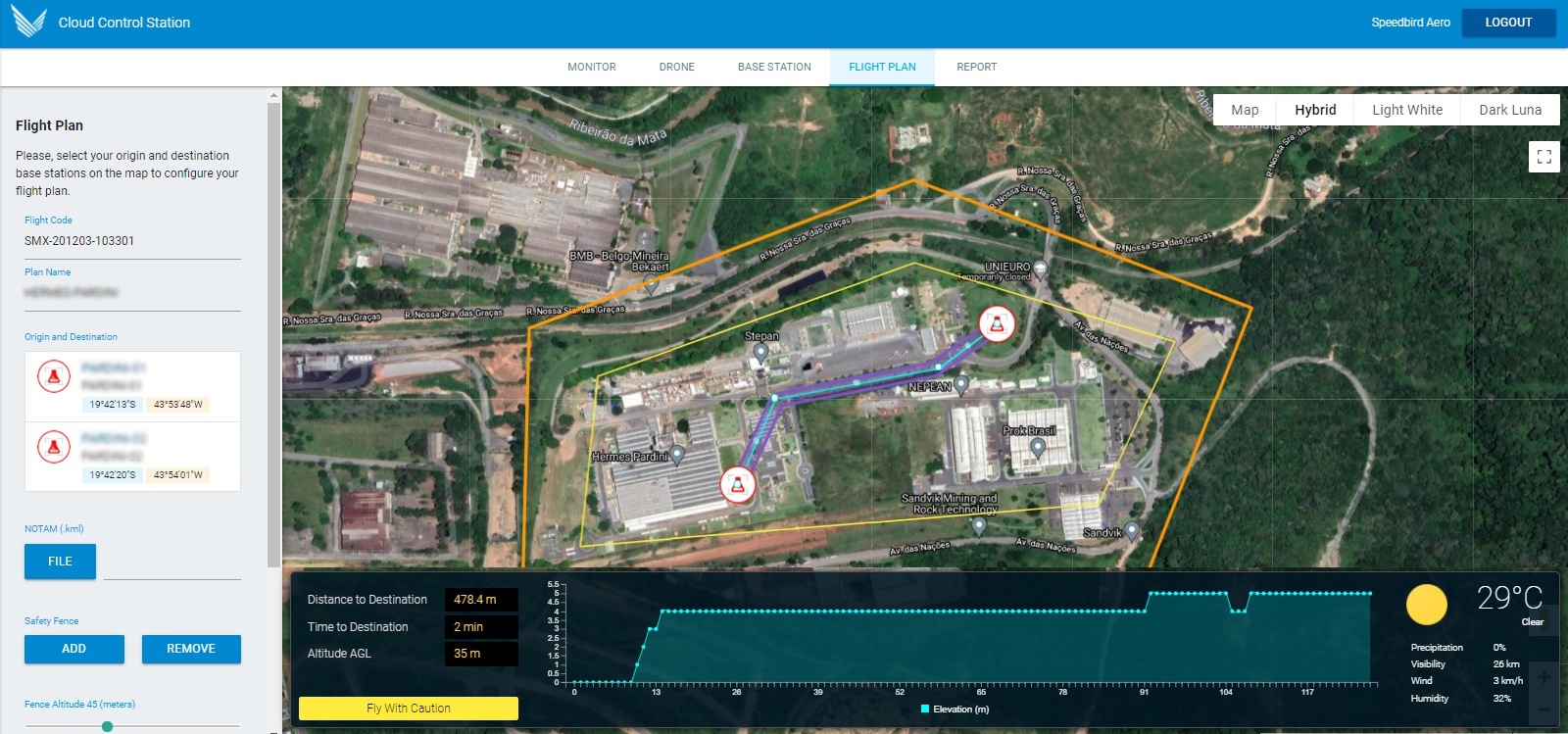Click the turning waypoint on the flight path
The image size is (1568, 734).
pyautogui.click(x=774, y=398)
